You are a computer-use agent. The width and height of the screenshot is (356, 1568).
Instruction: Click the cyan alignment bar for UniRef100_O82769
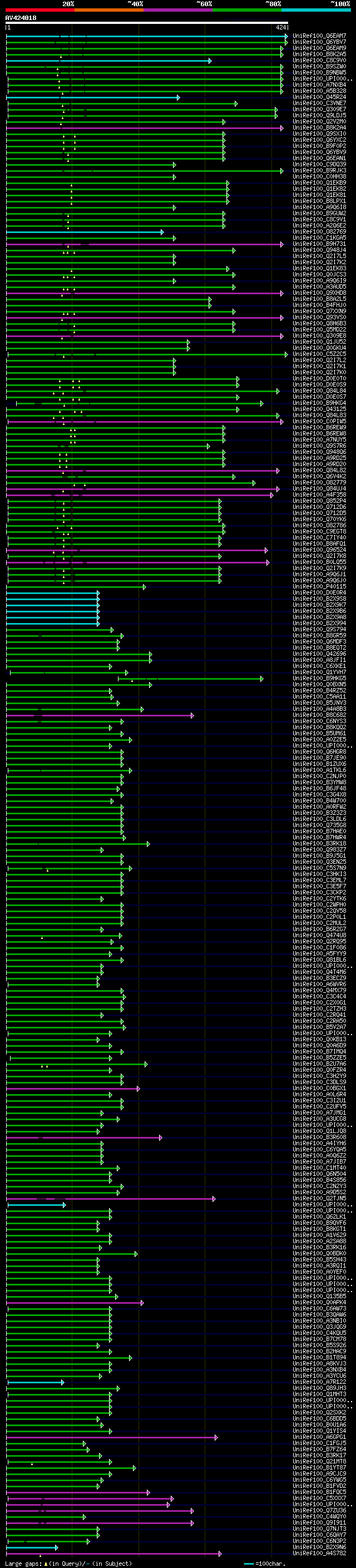pyautogui.click(x=85, y=232)
